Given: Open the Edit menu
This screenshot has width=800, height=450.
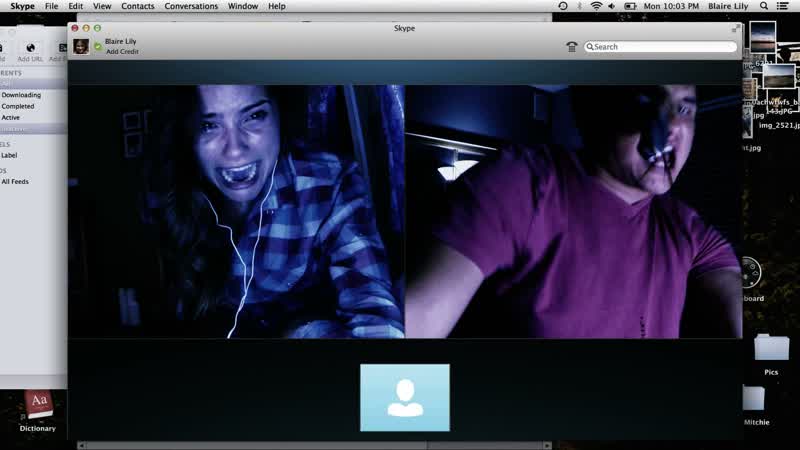Looking at the screenshot, I should (76, 6).
